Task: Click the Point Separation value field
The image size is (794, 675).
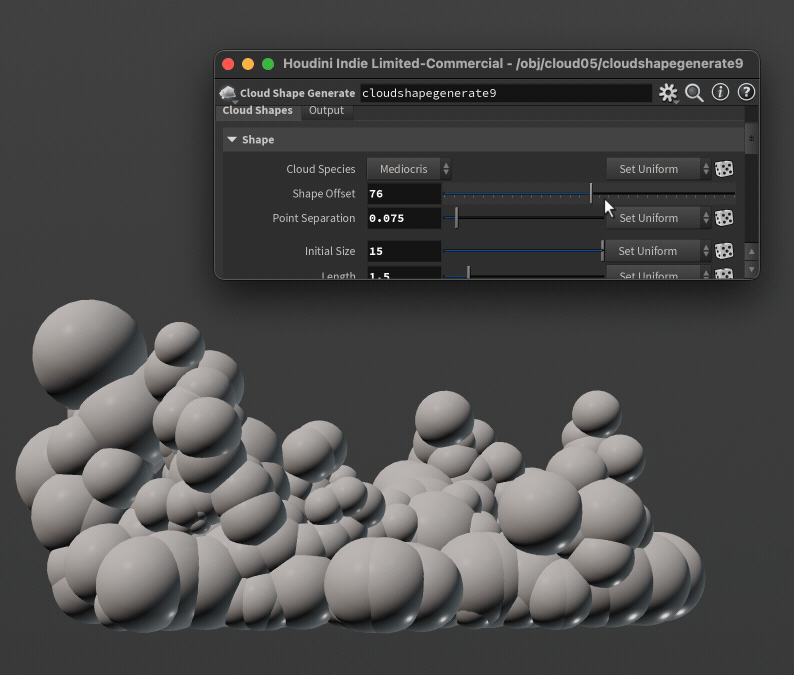Action: click(404, 218)
